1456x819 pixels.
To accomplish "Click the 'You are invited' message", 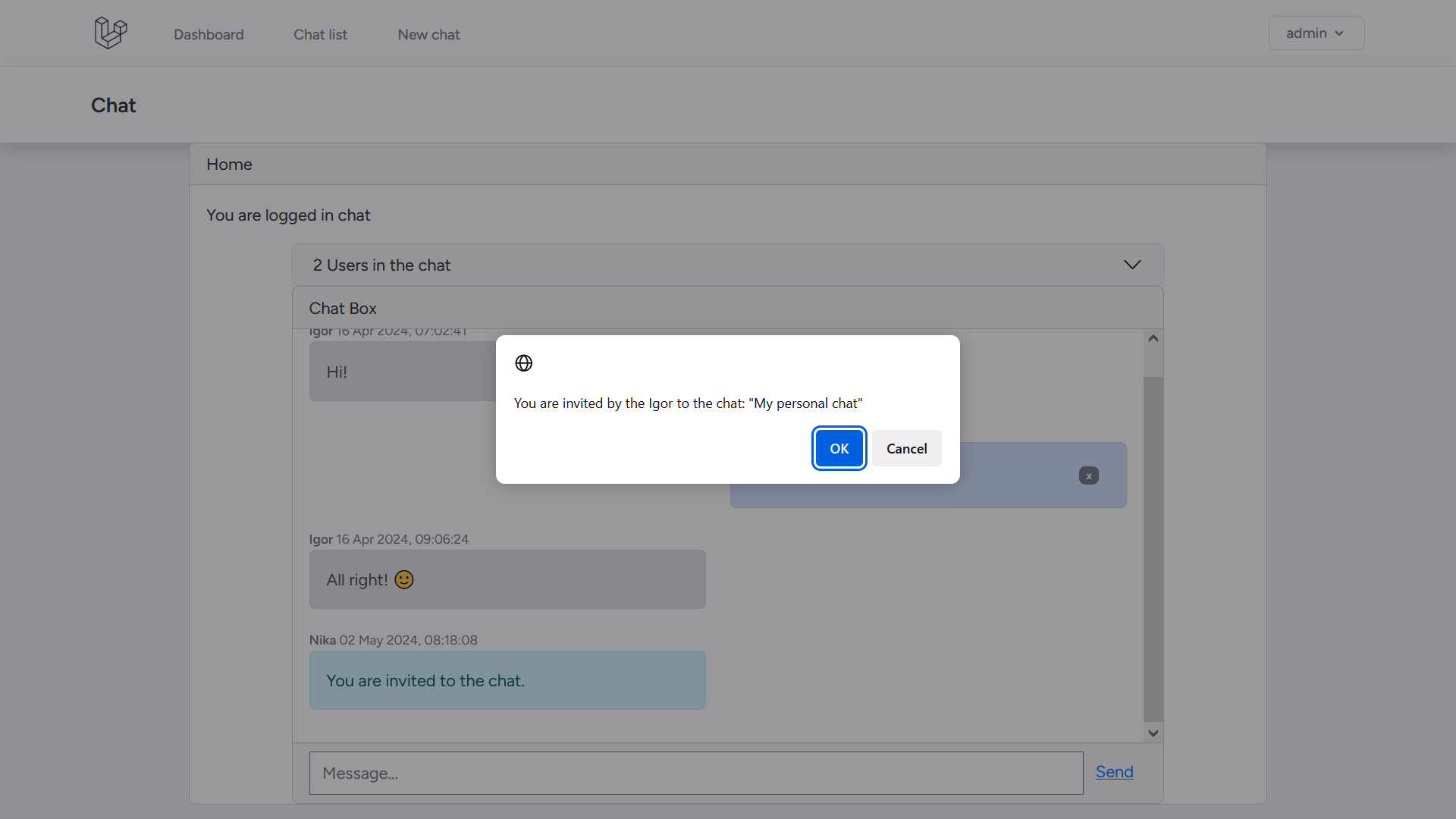I will pyautogui.click(x=507, y=680).
